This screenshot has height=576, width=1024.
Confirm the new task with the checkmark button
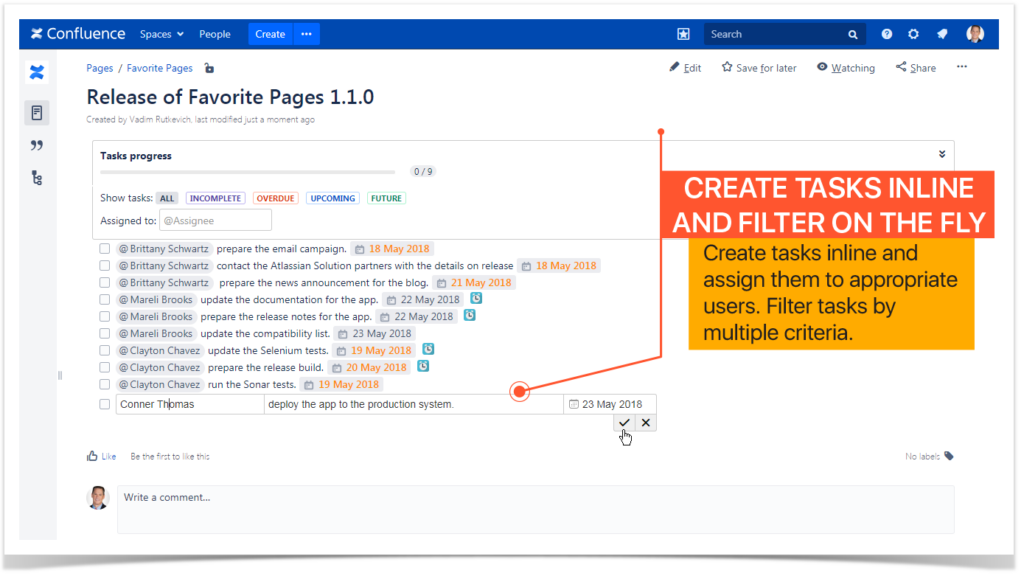[624, 421]
